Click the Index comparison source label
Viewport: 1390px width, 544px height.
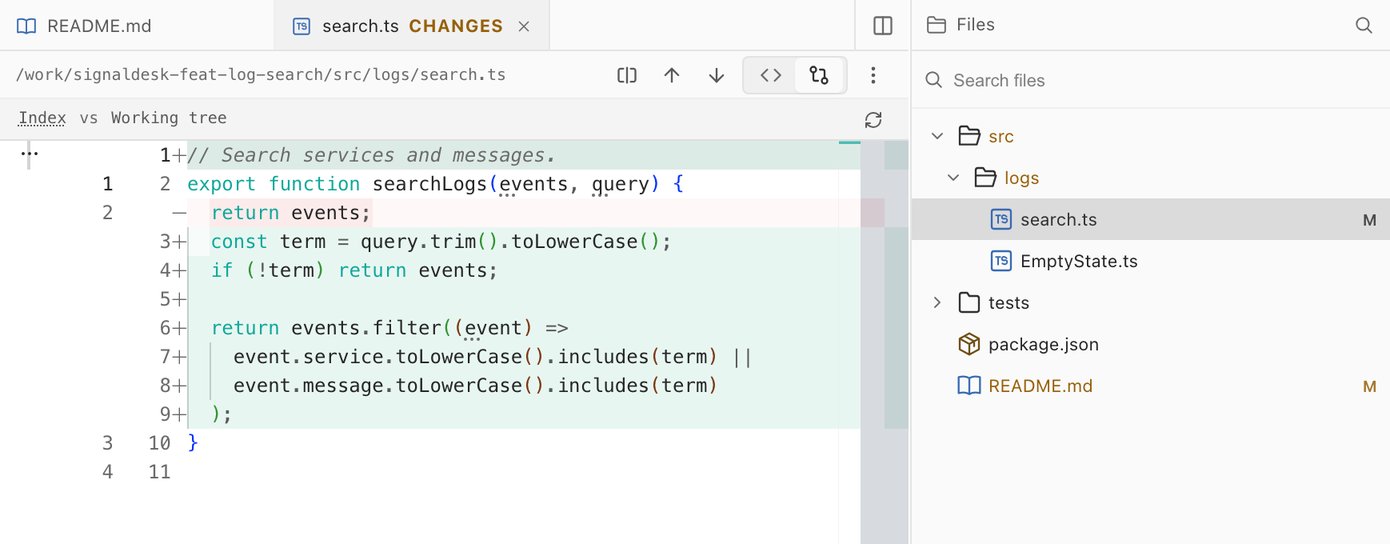[42, 118]
